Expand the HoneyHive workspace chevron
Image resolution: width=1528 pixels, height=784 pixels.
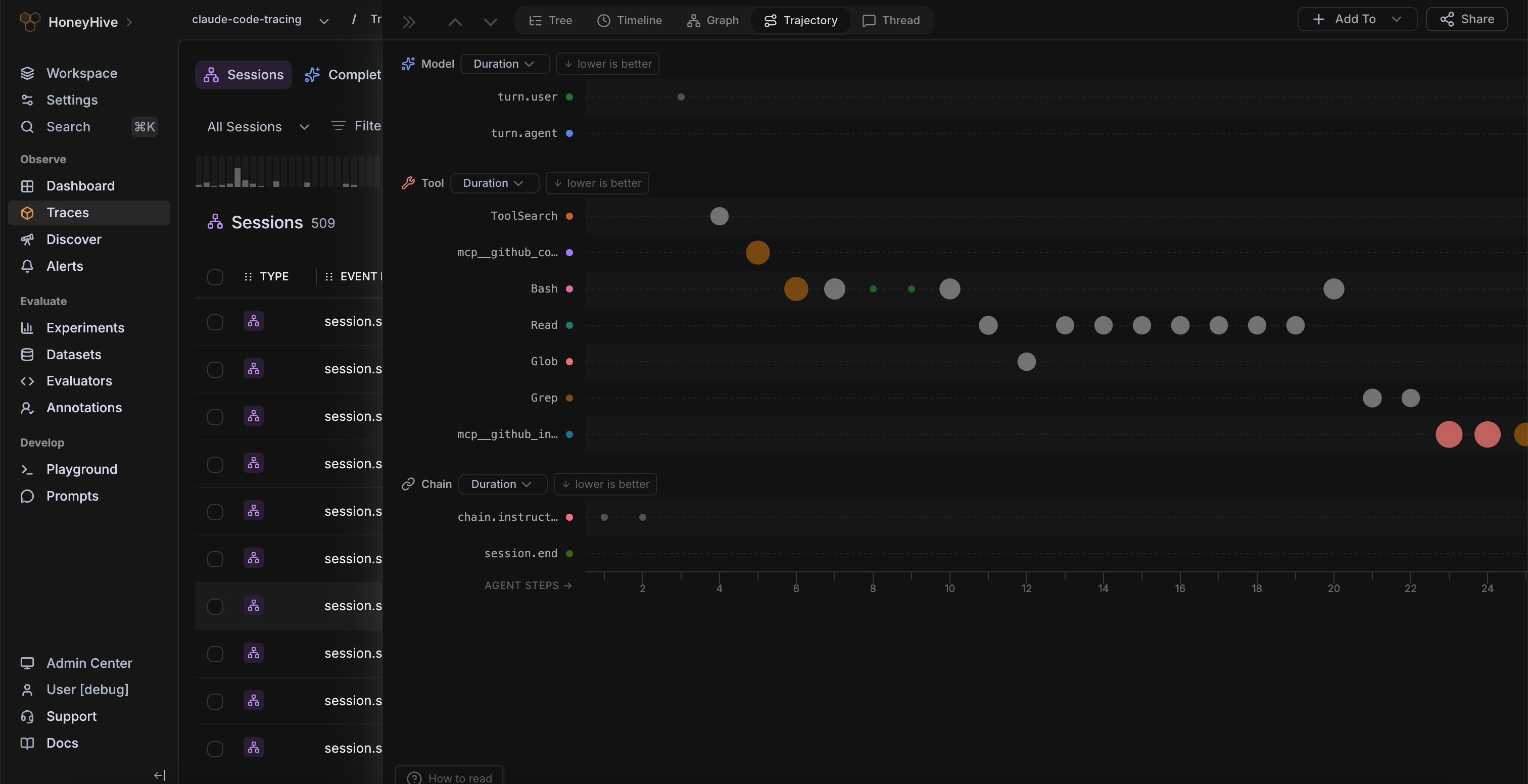point(129,22)
